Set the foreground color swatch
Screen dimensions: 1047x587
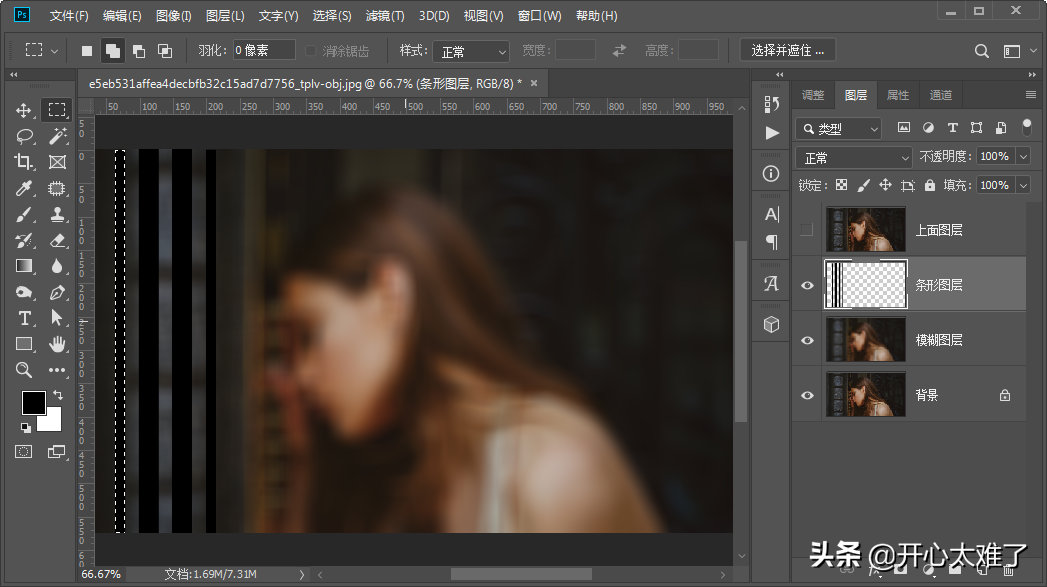(33, 403)
